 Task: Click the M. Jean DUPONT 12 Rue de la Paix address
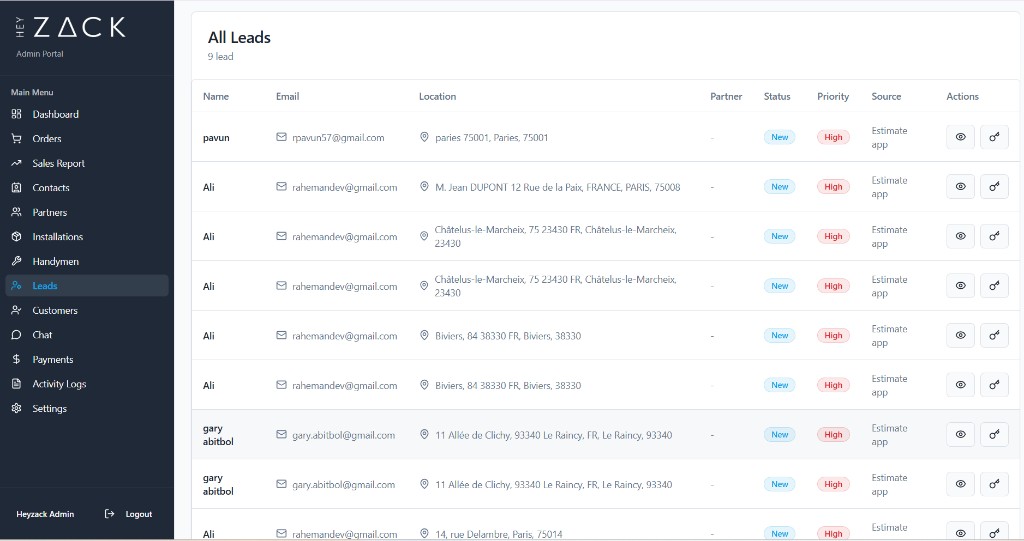[x=558, y=188]
